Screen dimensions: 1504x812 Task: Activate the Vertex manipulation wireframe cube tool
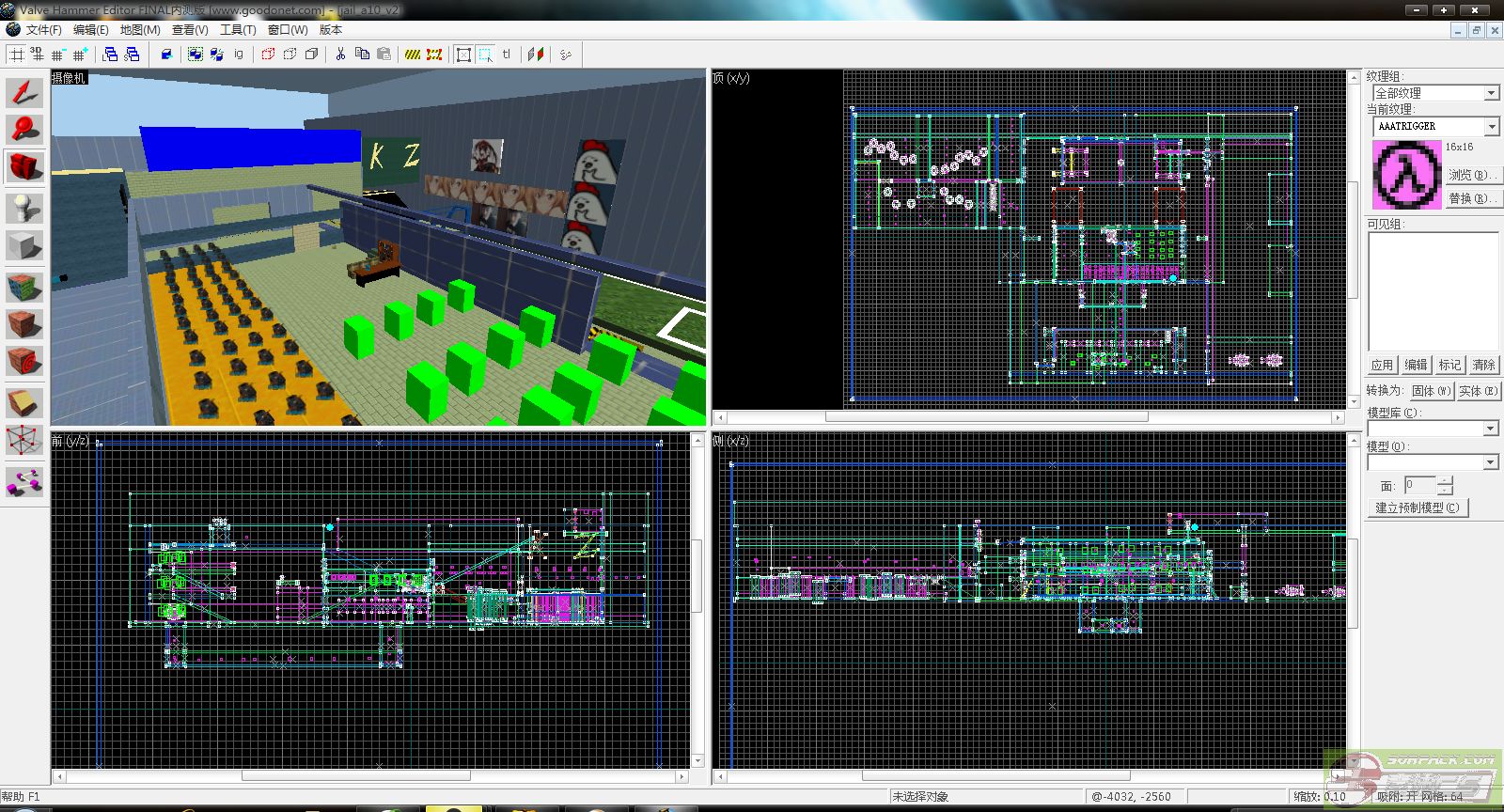click(24, 440)
